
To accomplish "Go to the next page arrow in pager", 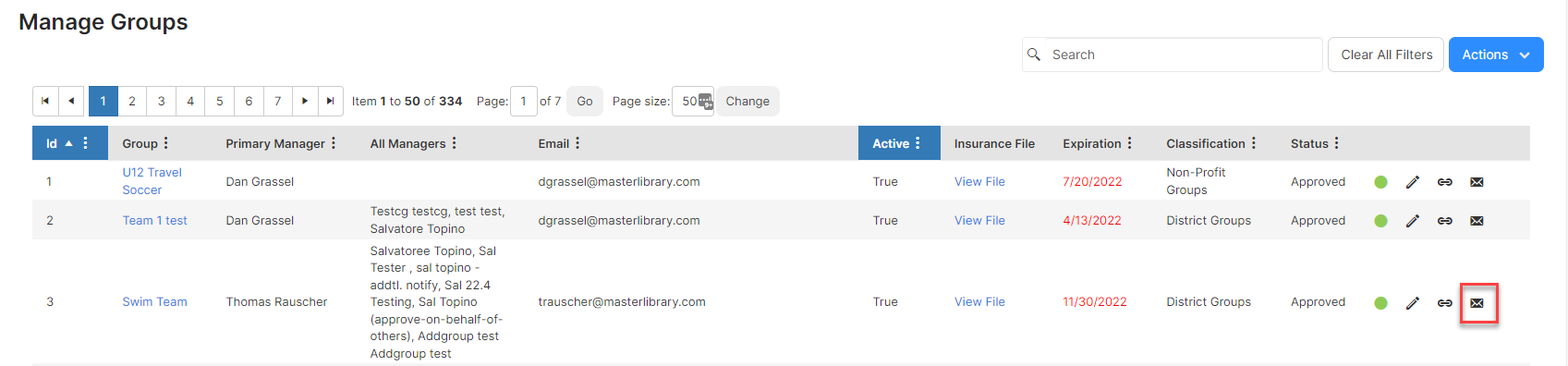I will (x=304, y=101).
